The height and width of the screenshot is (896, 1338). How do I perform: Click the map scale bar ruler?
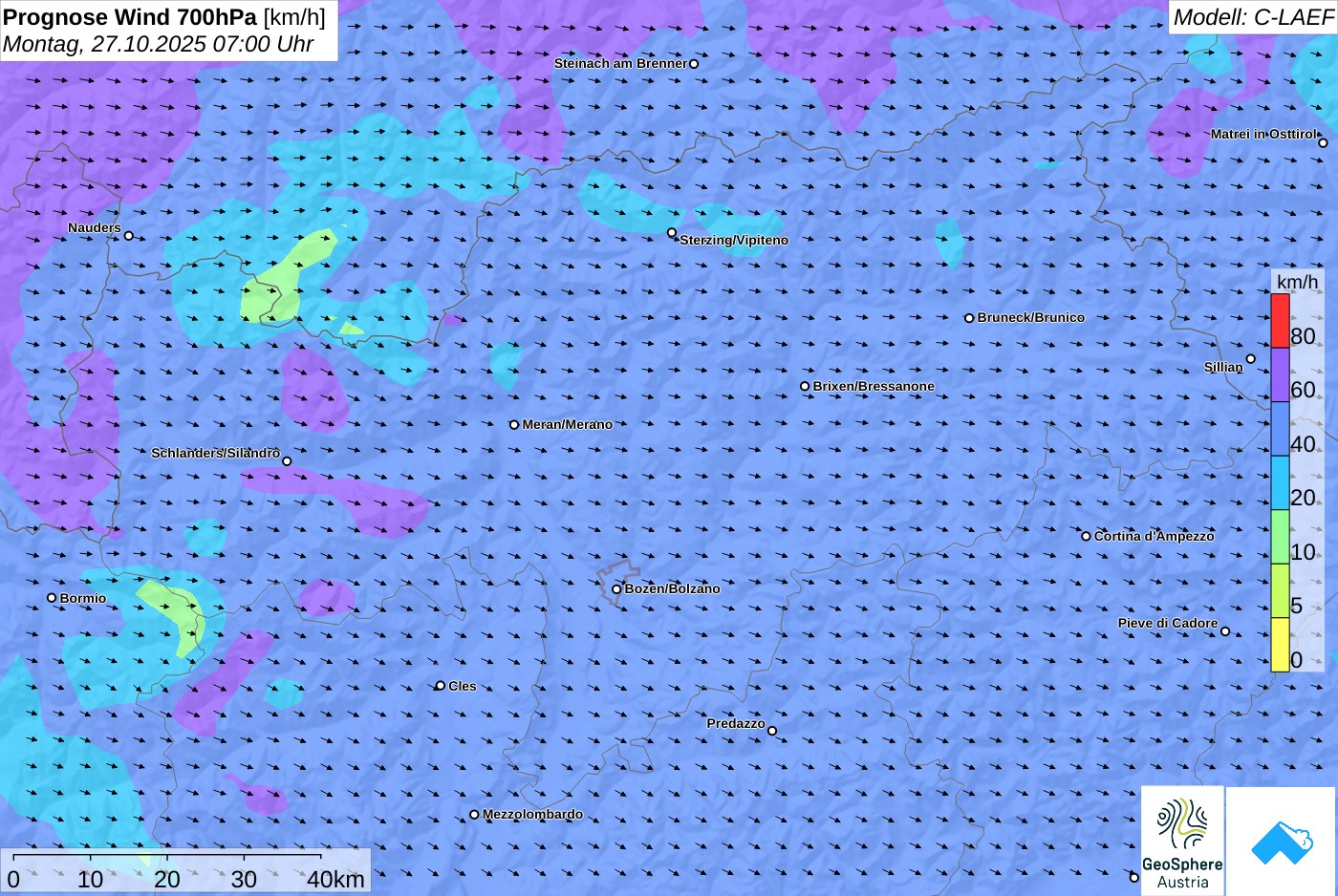point(167,859)
